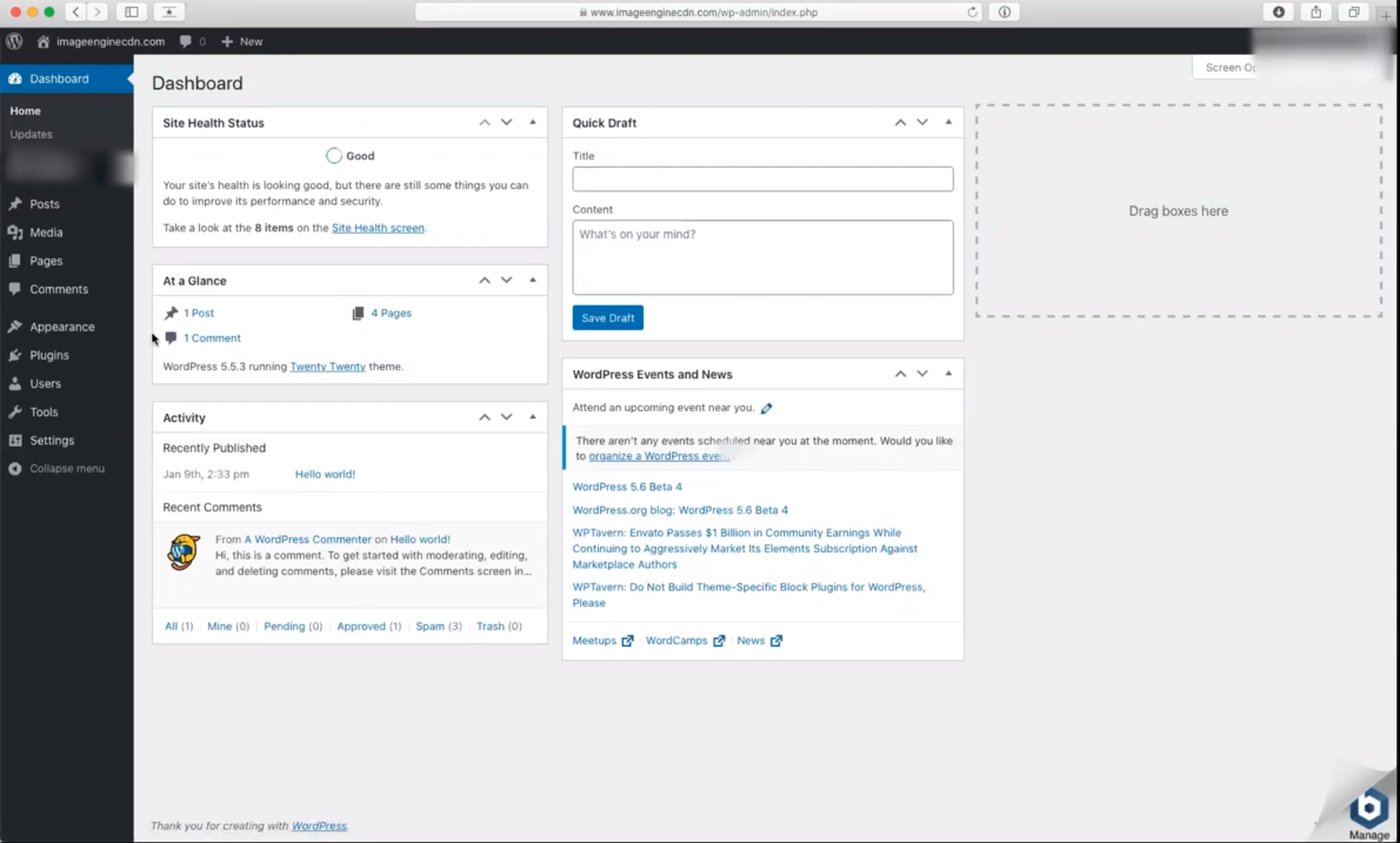Open the 1 Post link
The width and height of the screenshot is (1400, 843).
tap(199, 313)
